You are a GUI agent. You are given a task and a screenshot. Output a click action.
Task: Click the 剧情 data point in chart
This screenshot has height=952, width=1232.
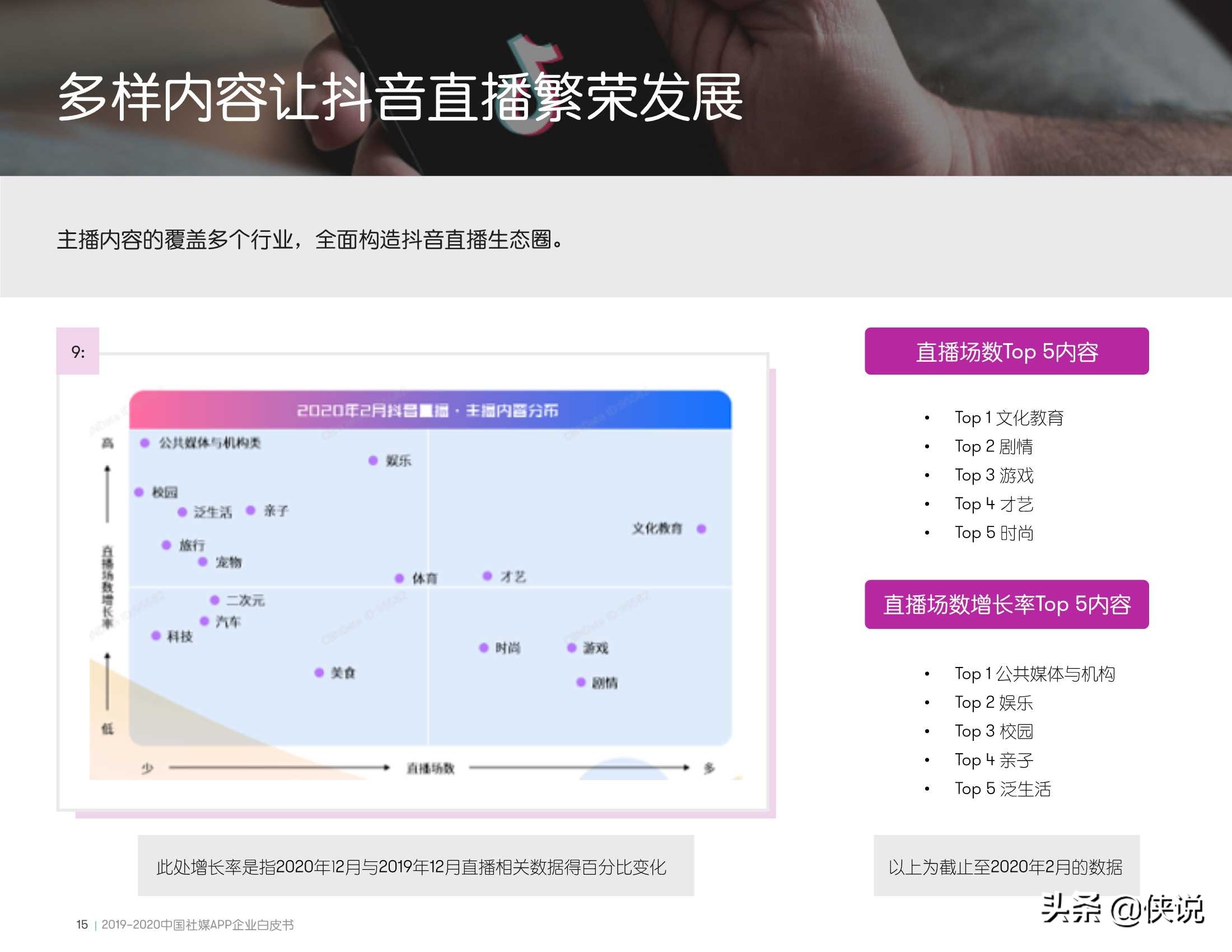[581, 683]
